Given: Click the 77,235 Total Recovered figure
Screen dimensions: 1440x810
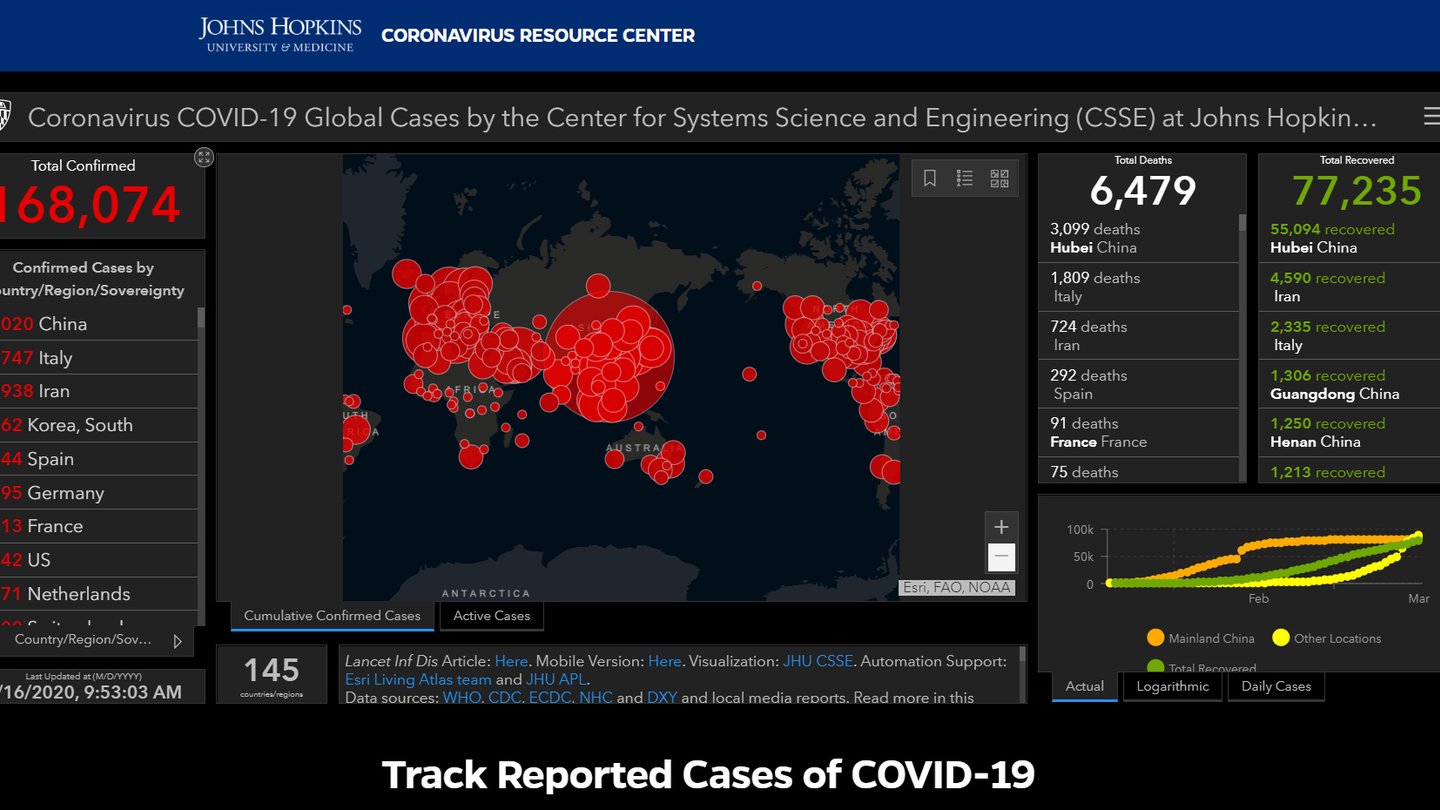Looking at the screenshot, I should point(1357,191).
